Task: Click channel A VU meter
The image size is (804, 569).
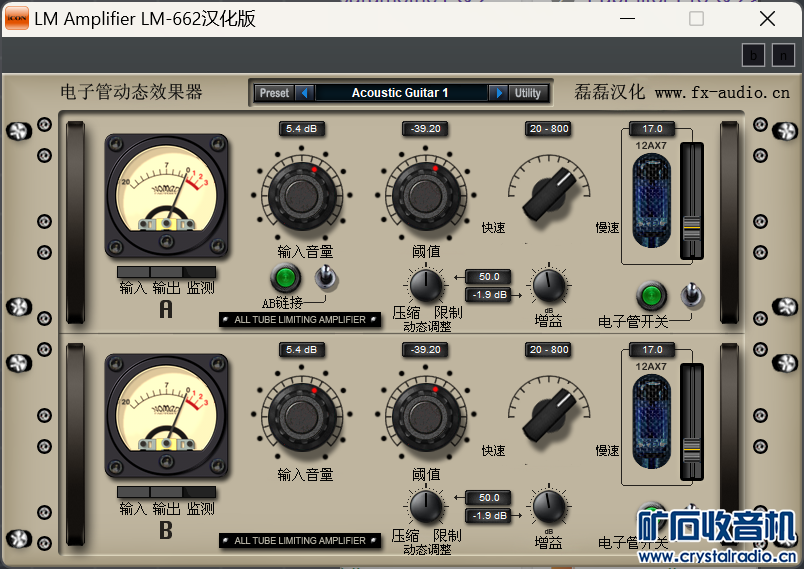Action: coord(166,196)
